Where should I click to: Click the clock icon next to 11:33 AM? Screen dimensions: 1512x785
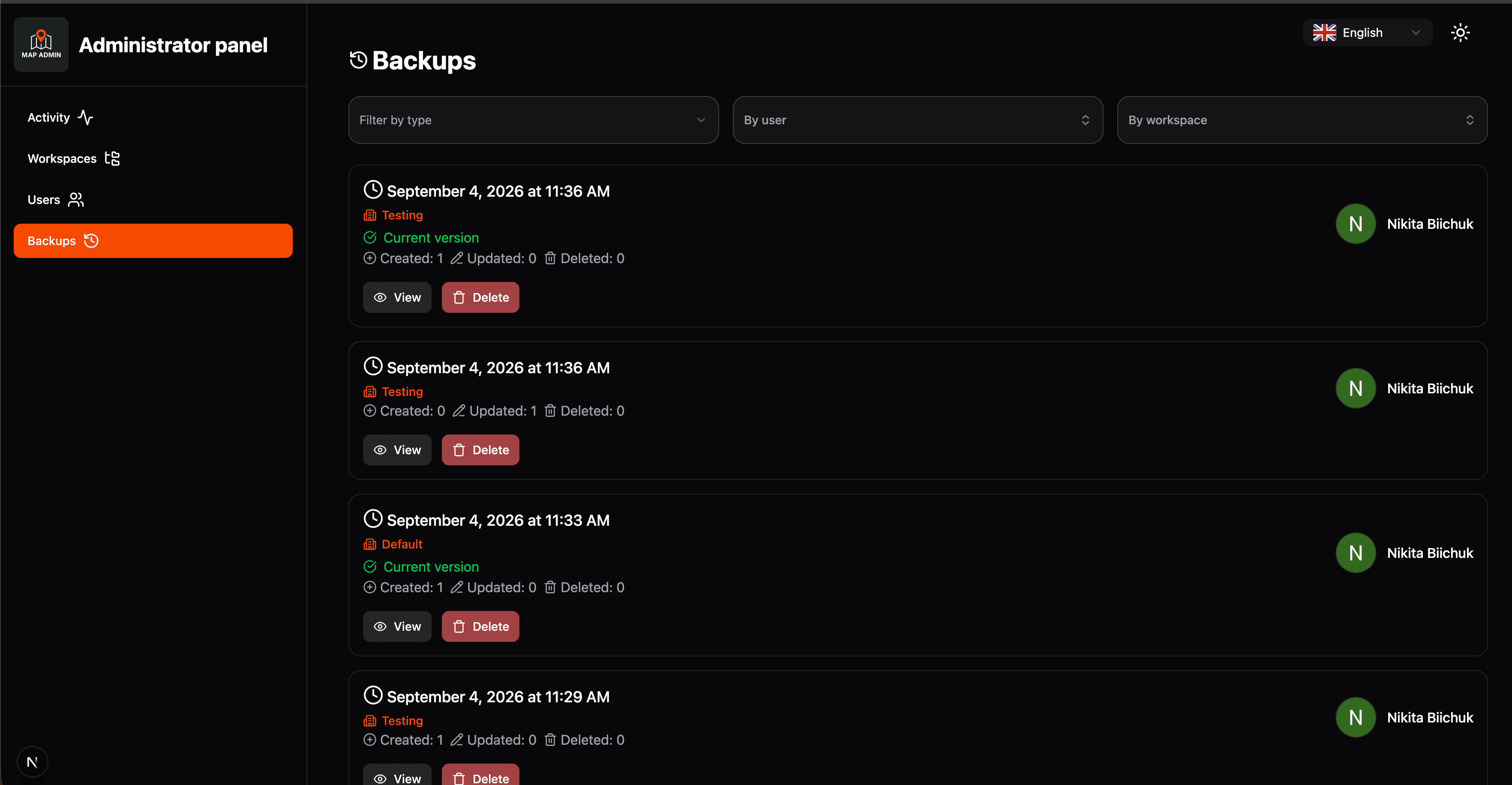[x=373, y=518]
